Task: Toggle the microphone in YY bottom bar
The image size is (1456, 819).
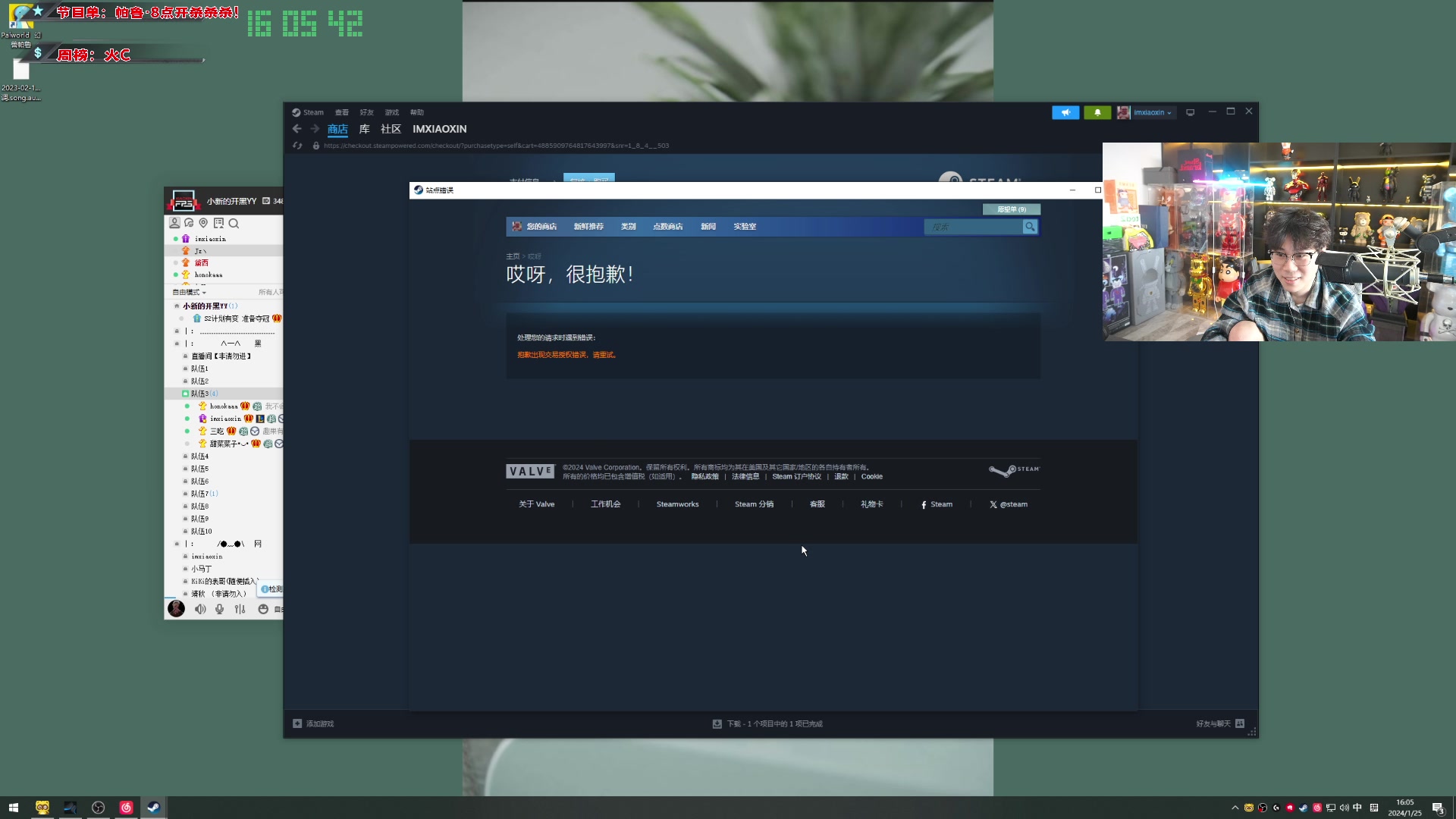Action: point(219,609)
